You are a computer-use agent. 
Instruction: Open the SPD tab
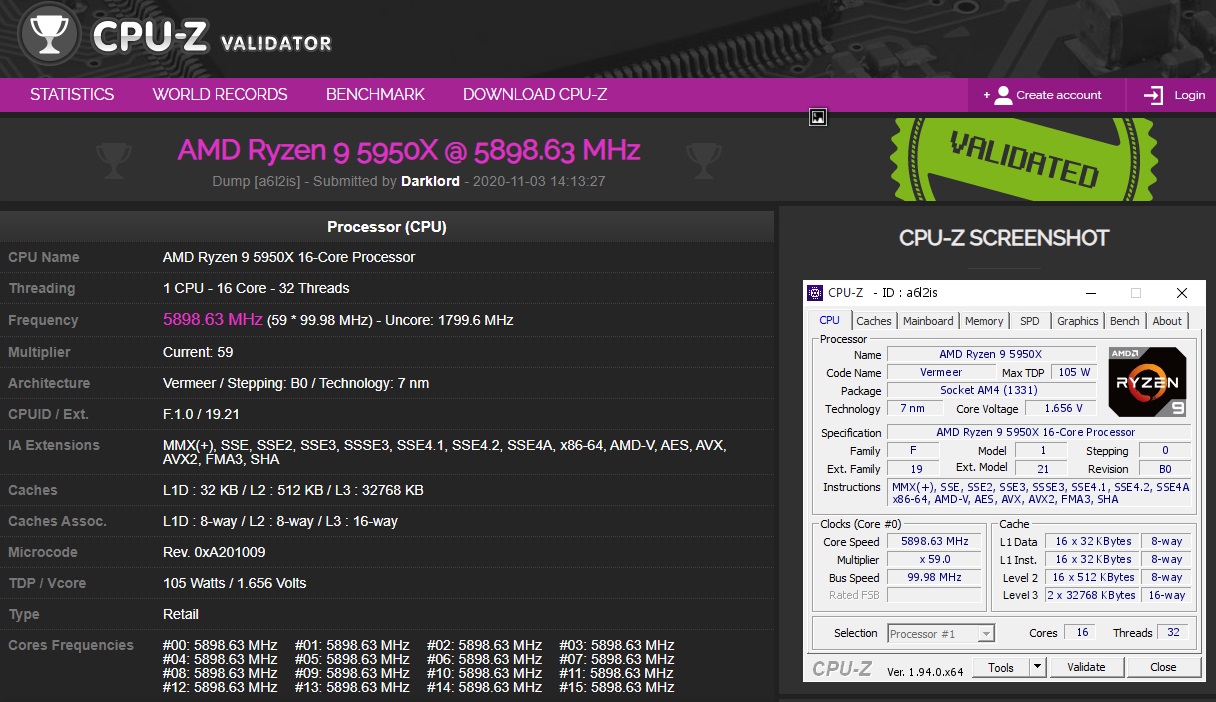1029,320
